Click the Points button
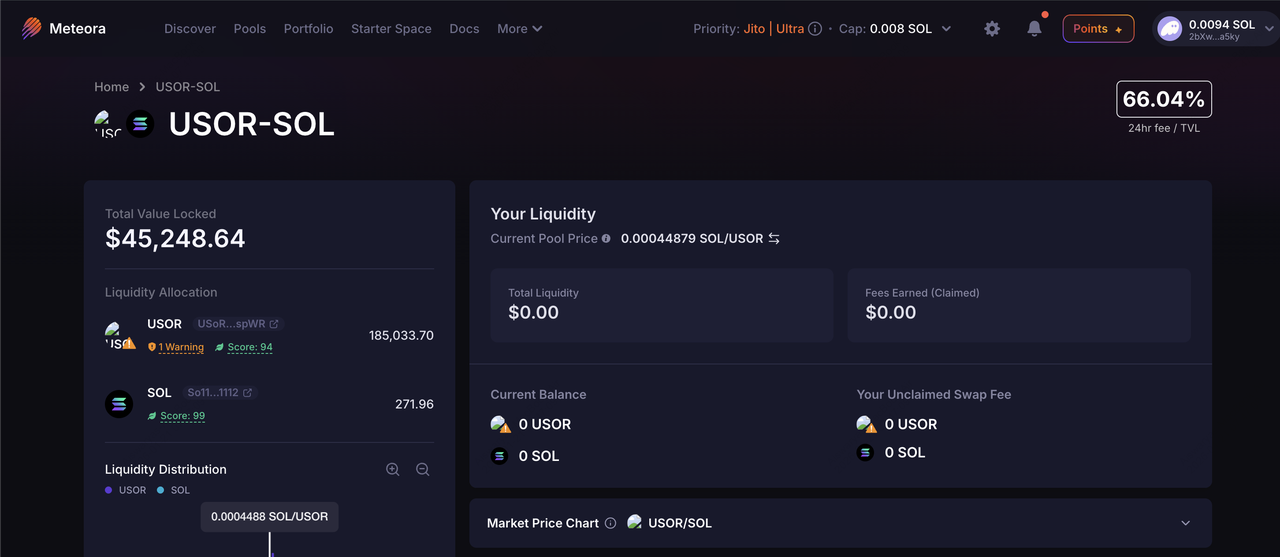This screenshot has height=557, width=1280. point(1098,29)
